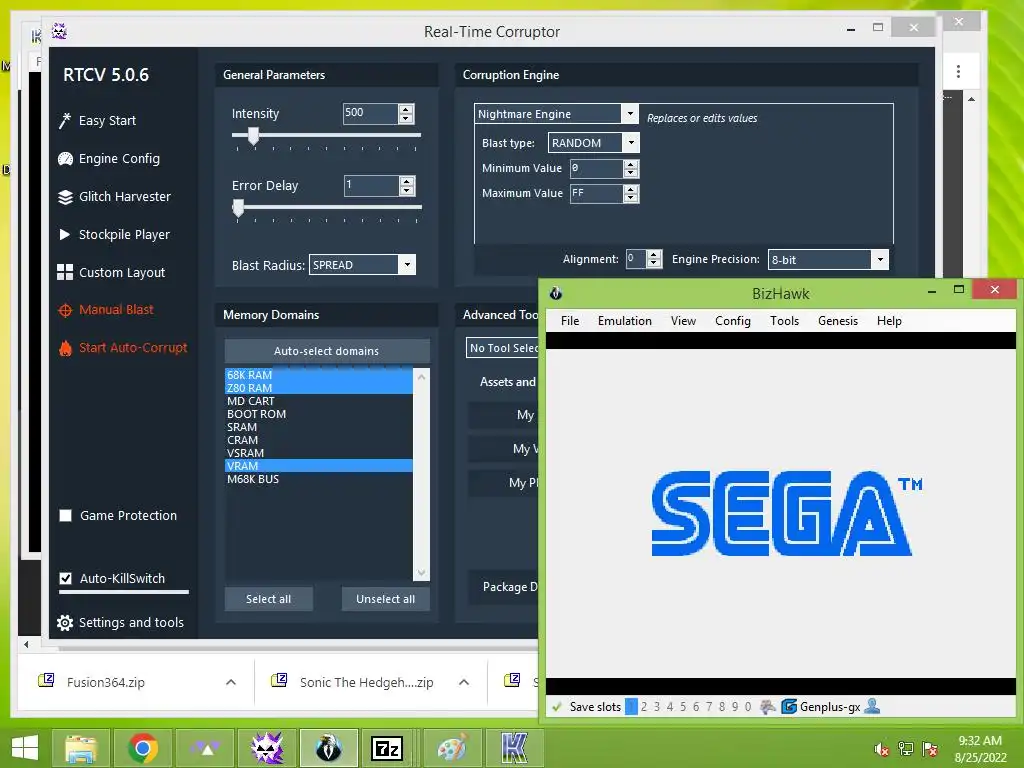Image resolution: width=1024 pixels, height=768 pixels.
Task: Click the Genplus-gx core icon in BizHawk status bar
Action: pyautogui.click(x=789, y=707)
